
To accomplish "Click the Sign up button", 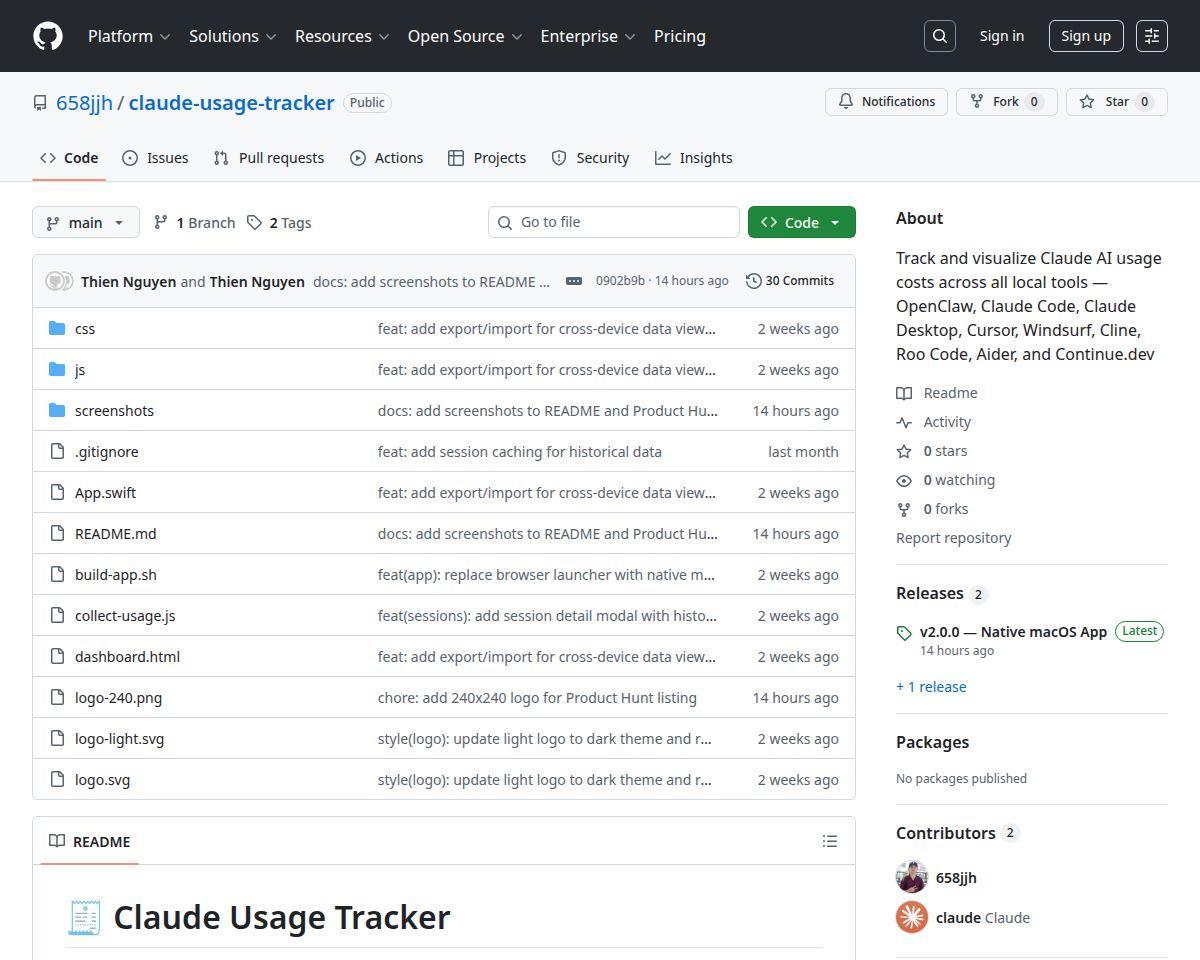I will pyautogui.click(x=1086, y=36).
